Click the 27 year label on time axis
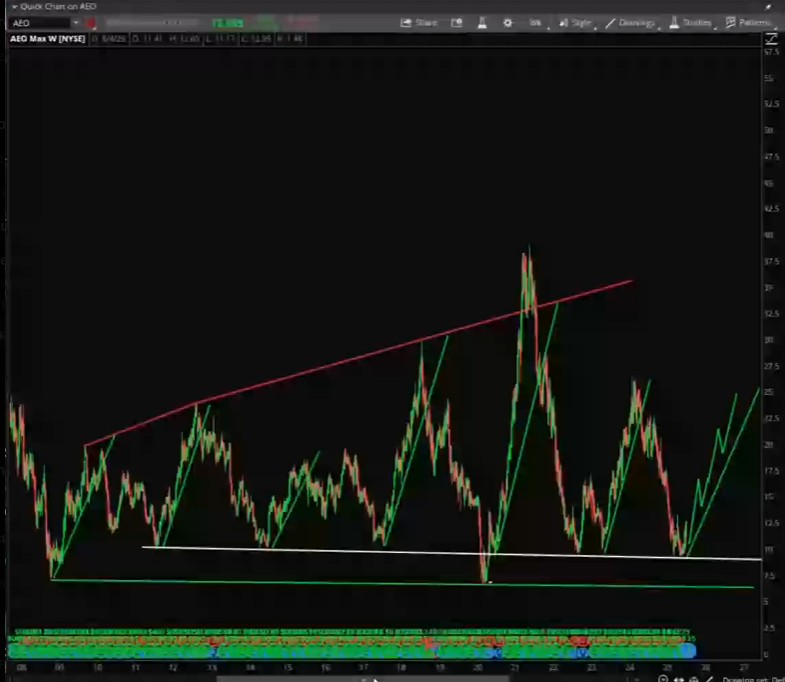This screenshot has height=682, width=785. [744, 667]
